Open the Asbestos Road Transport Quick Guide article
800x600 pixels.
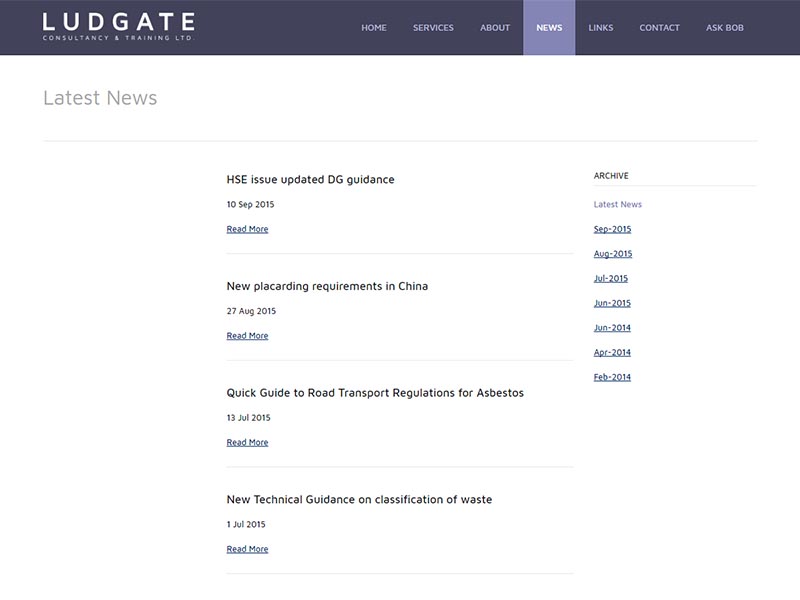(375, 393)
